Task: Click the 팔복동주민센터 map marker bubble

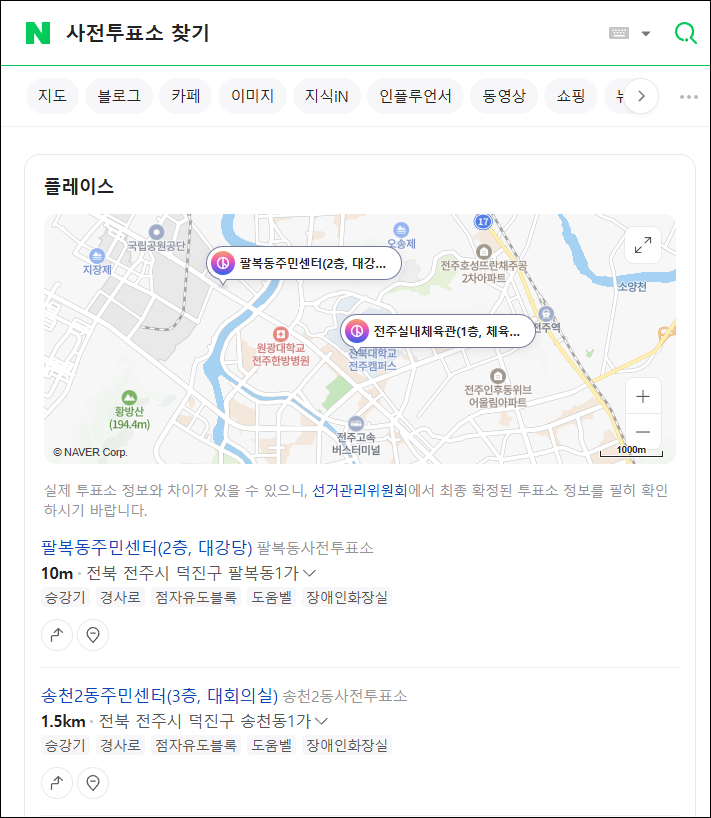Action: point(304,263)
